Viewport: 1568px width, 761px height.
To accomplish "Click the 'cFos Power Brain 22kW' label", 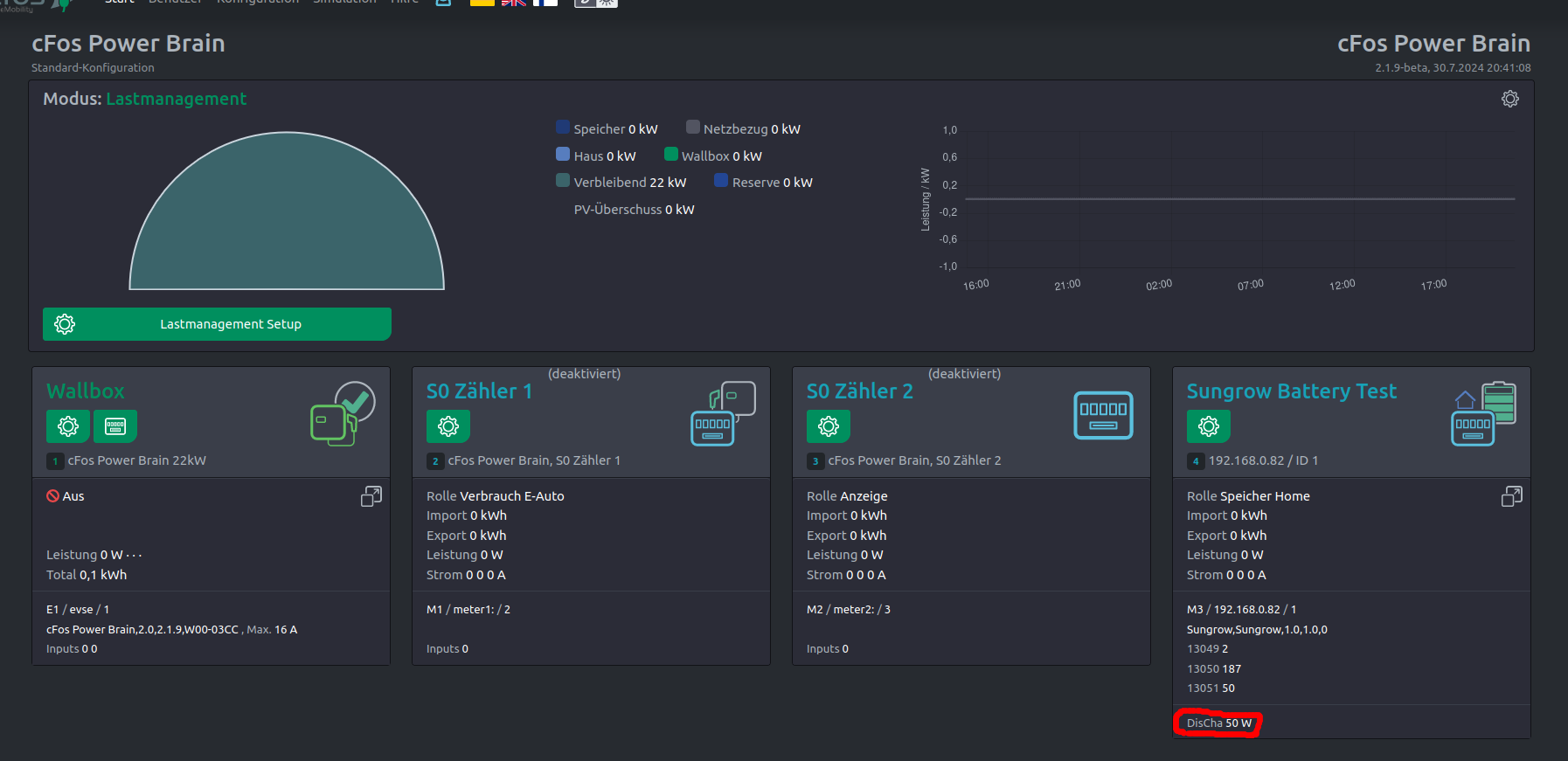I will coord(137,460).
